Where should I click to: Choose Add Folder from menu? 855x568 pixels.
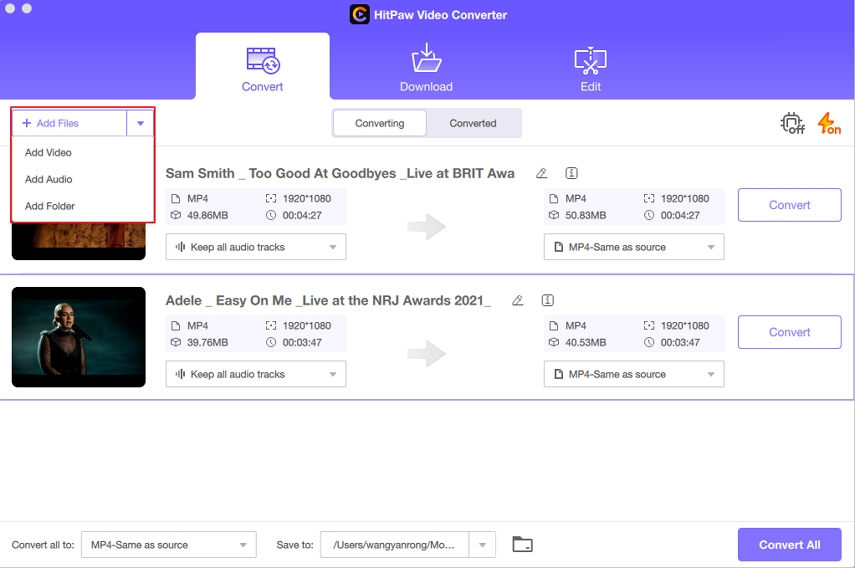coord(50,206)
